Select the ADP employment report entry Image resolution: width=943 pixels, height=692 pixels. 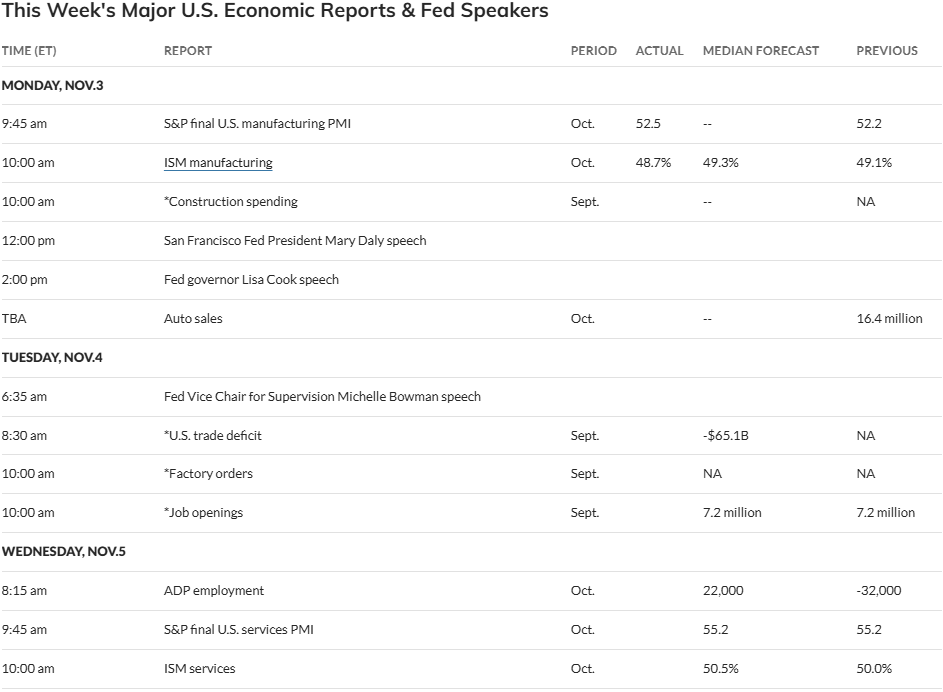(x=214, y=591)
